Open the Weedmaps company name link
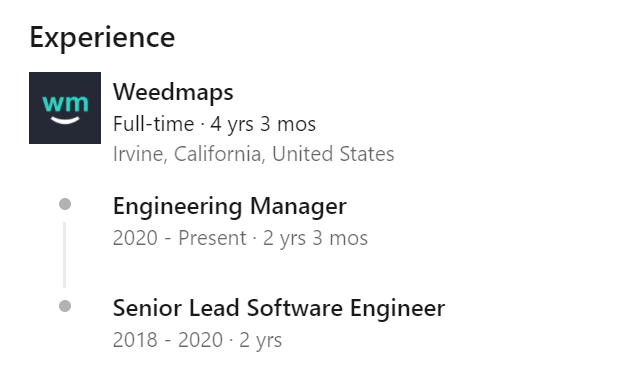The image size is (624, 384). [x=173, y=92]
